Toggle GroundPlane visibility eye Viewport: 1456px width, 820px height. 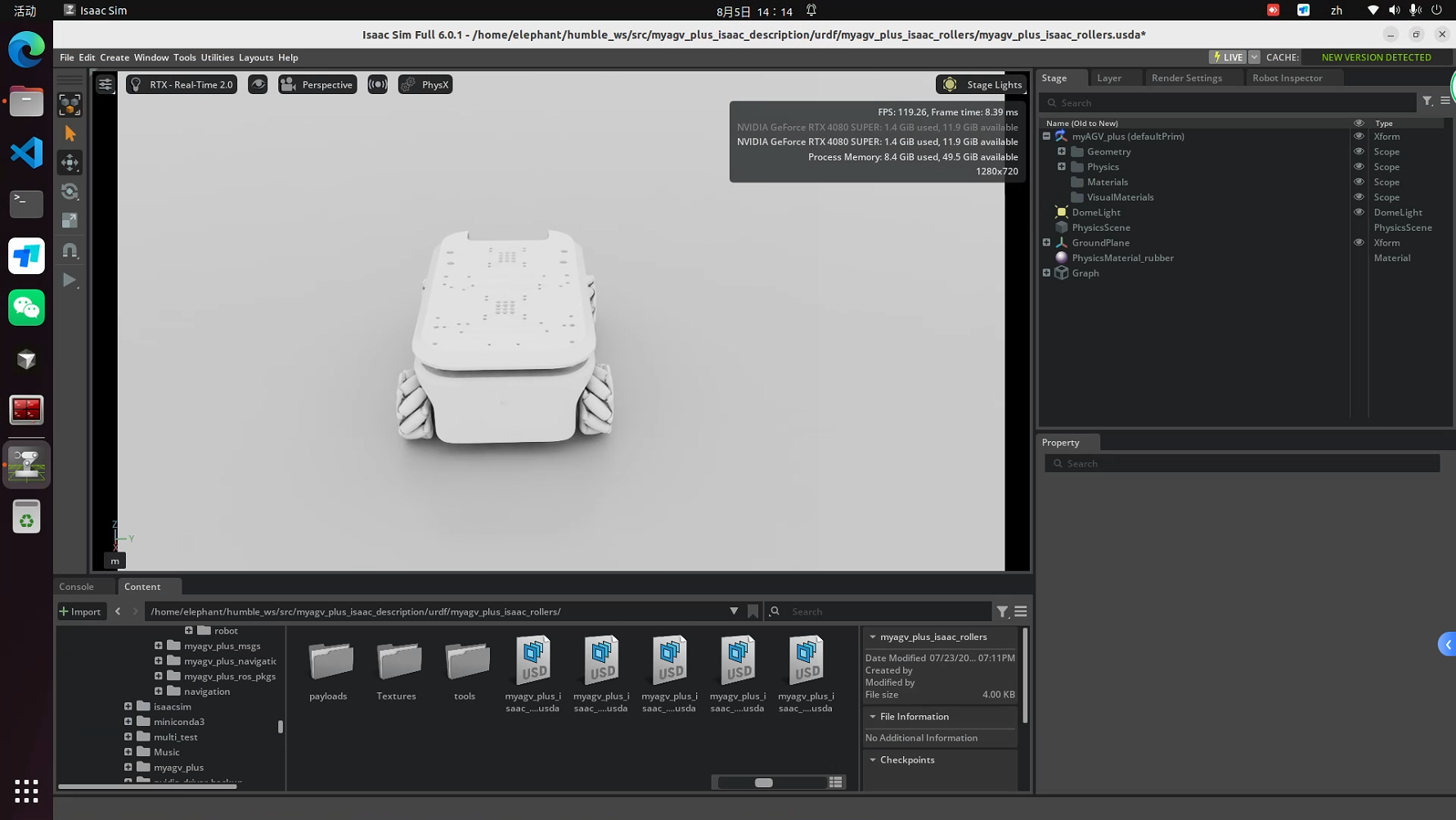1359,242
